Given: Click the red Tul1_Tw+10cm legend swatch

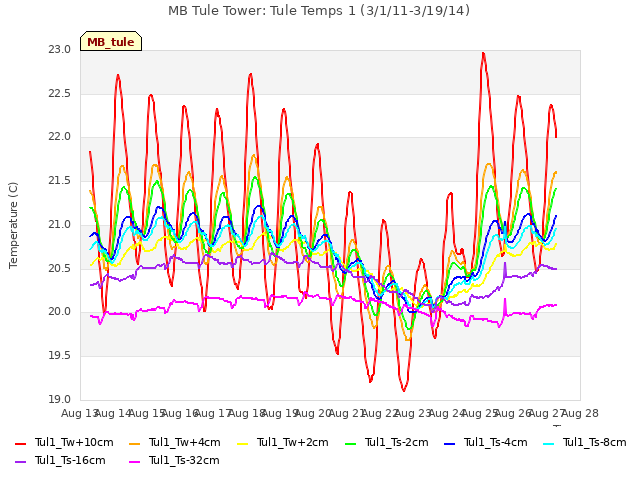Looking at the screenshot, I should click(x=20, y=443).
